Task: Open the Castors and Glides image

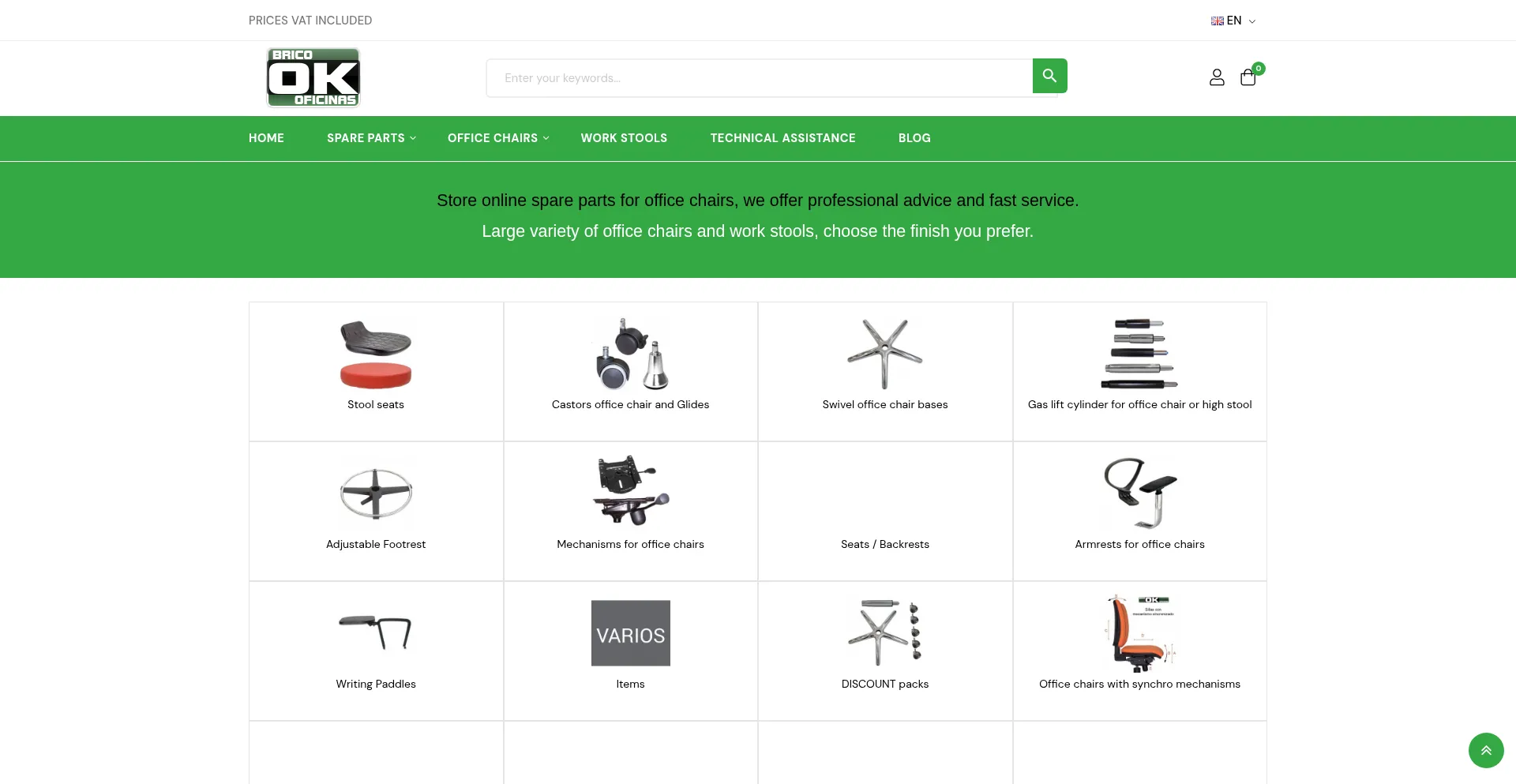Action: pyautogui.click(x=630, y=354)
